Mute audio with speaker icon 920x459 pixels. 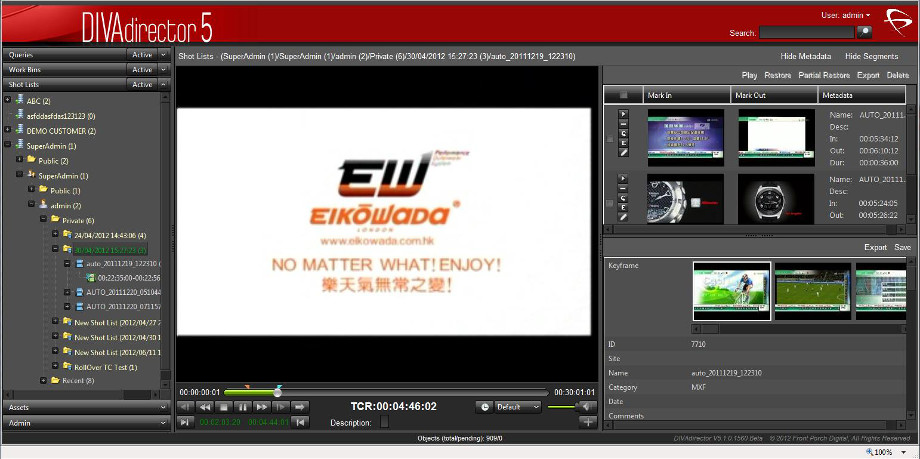pyautogui.click(x=586, y=406)
